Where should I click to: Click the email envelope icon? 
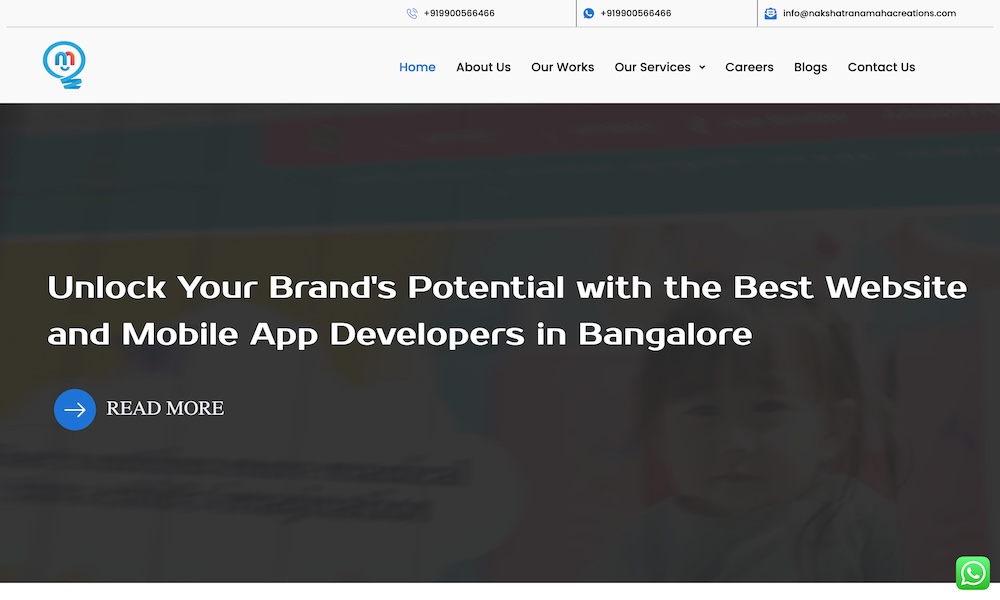[x=770, y=14]
